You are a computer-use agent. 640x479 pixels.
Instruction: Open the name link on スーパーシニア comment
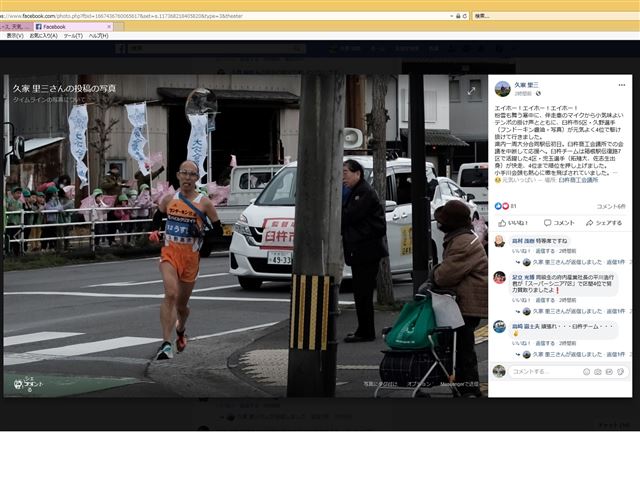[523, 277]
